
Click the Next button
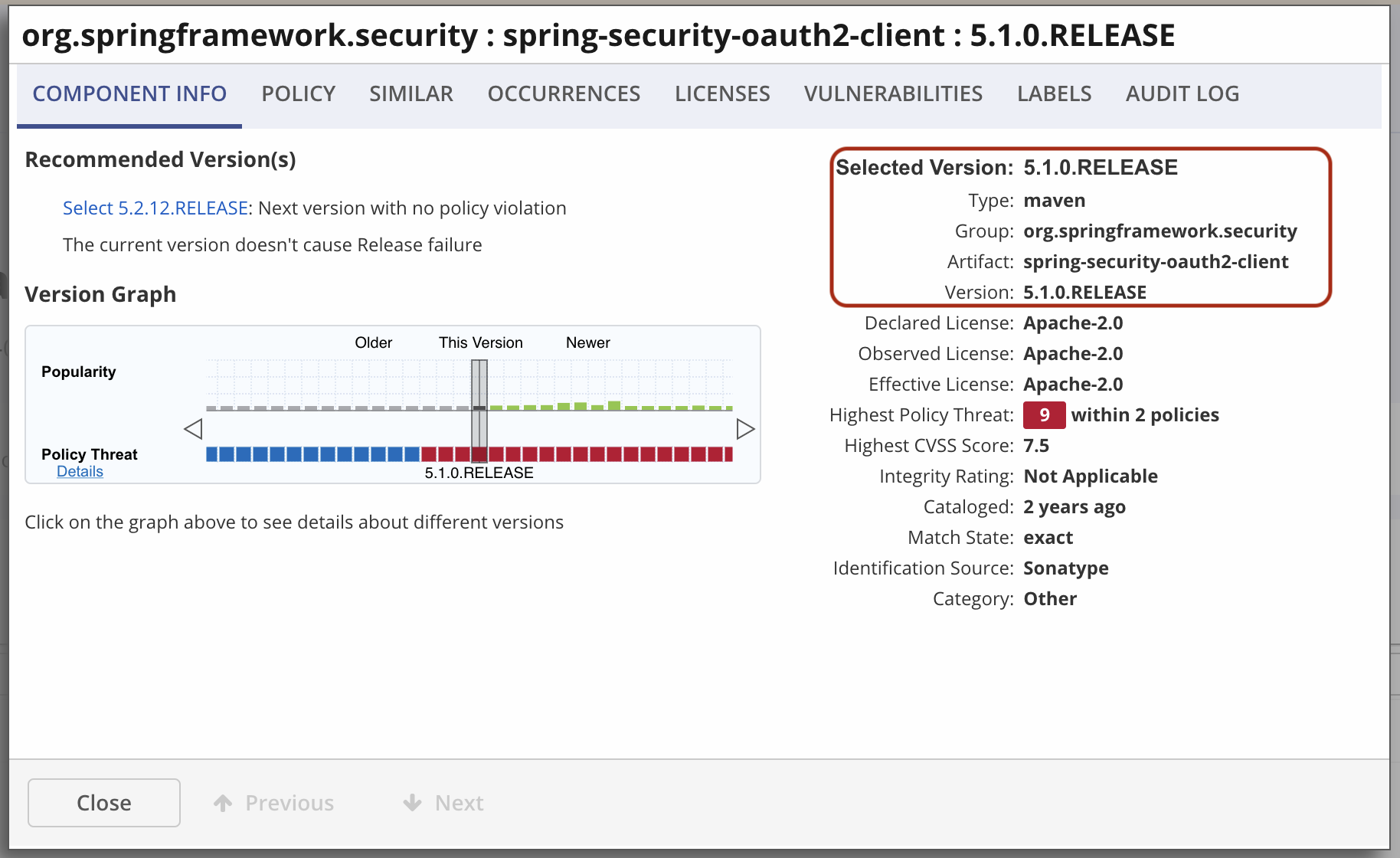[x=443, y=803]
